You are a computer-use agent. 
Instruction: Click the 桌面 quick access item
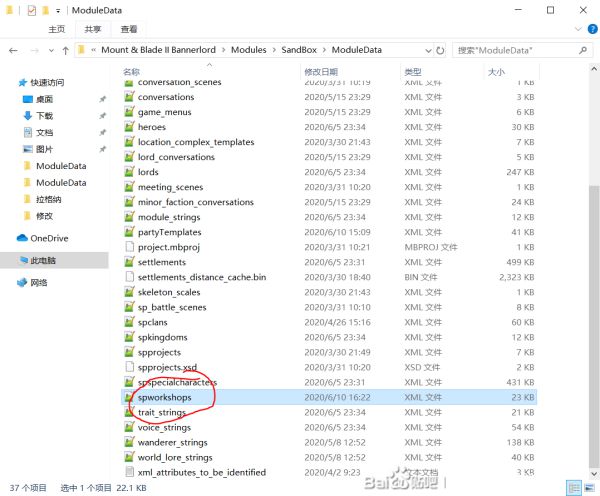(x=44, y=100)
